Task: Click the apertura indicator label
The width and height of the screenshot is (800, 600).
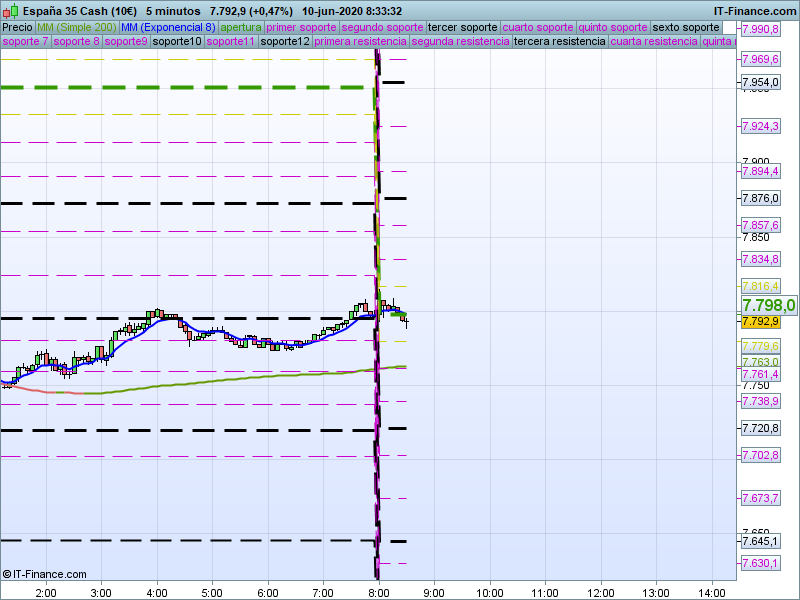Action: pyautogui.click(x=241, y=27)
